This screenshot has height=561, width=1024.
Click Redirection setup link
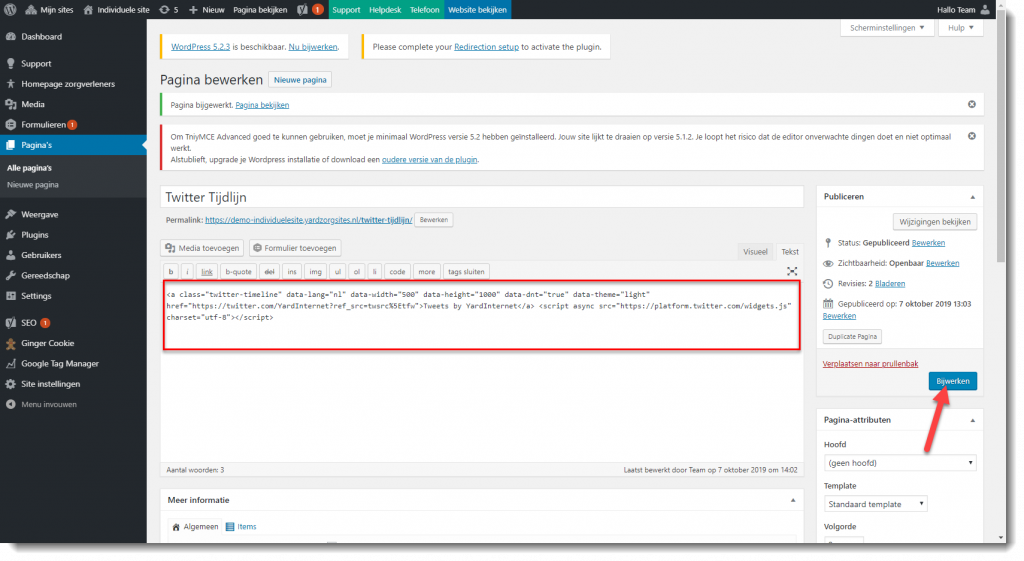[x=487, y=47]
